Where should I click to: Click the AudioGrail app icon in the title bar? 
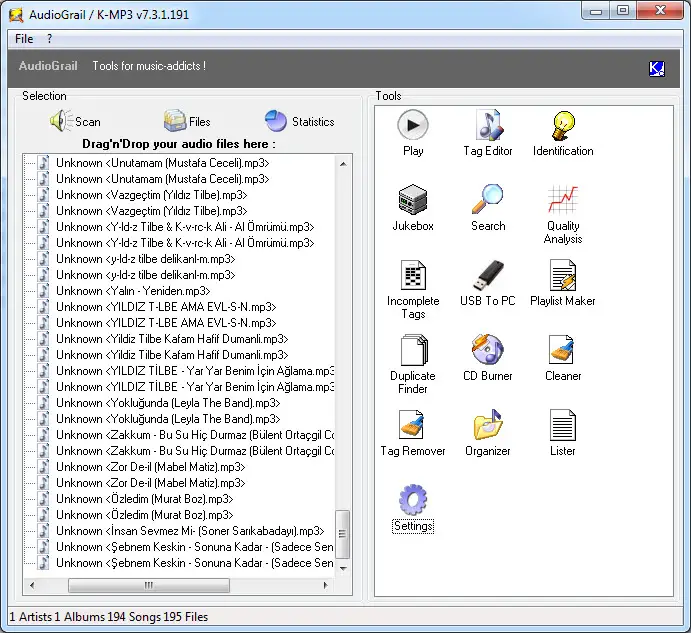[16, 15]
